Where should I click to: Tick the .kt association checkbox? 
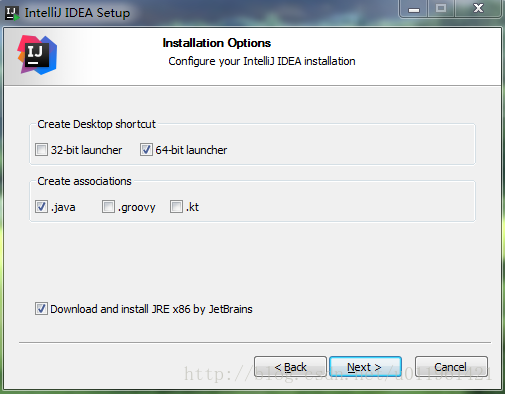click(x=176, y=207)
